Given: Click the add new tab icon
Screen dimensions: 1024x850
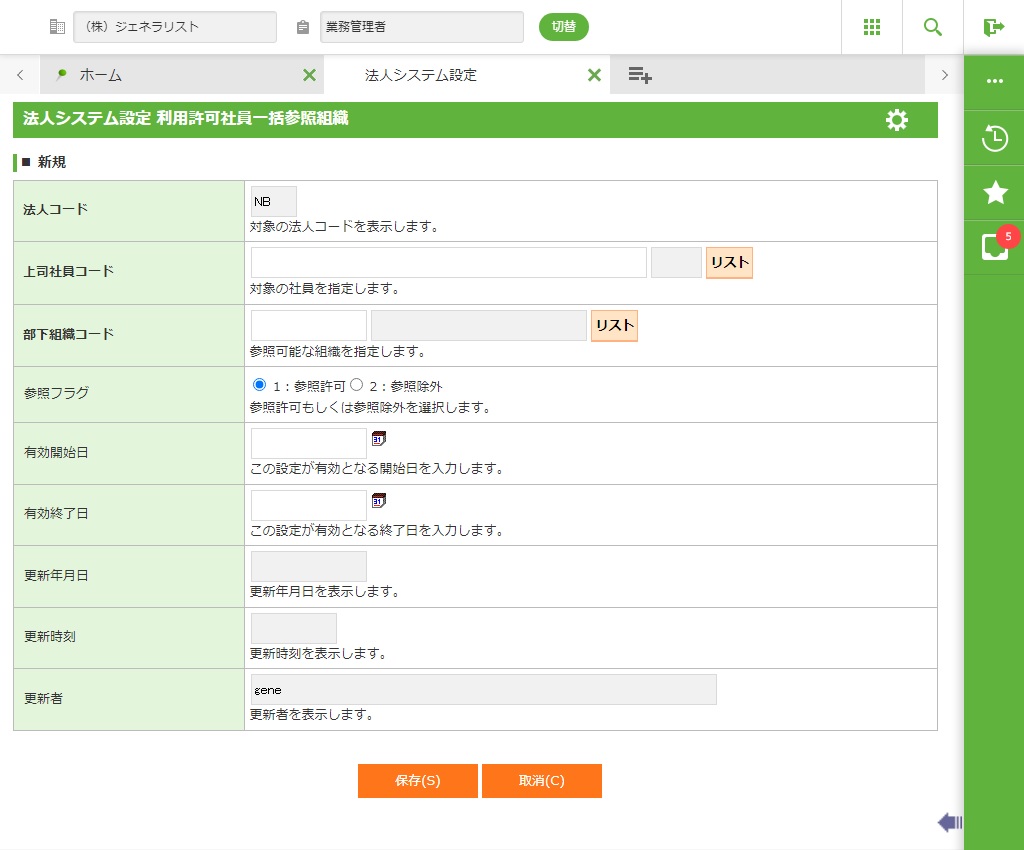Looking at the screenshot, I should (x=640, y=75).
